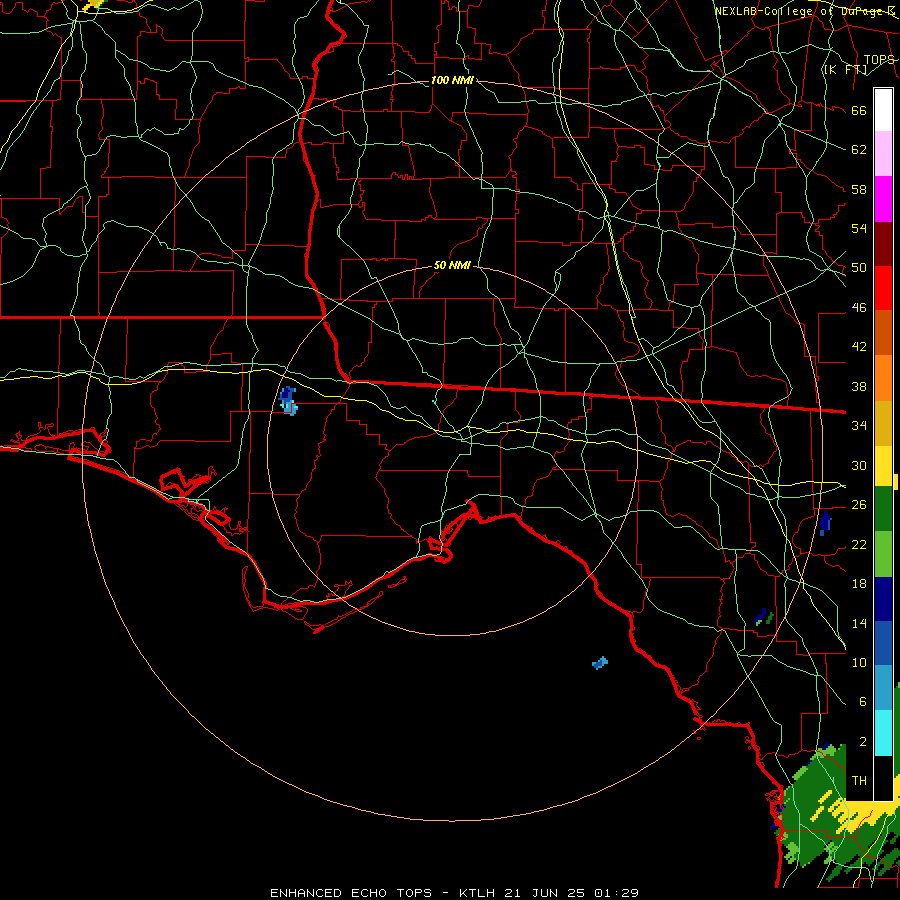
Task: Click the "46" scale value
Action: tap(859, 308)
